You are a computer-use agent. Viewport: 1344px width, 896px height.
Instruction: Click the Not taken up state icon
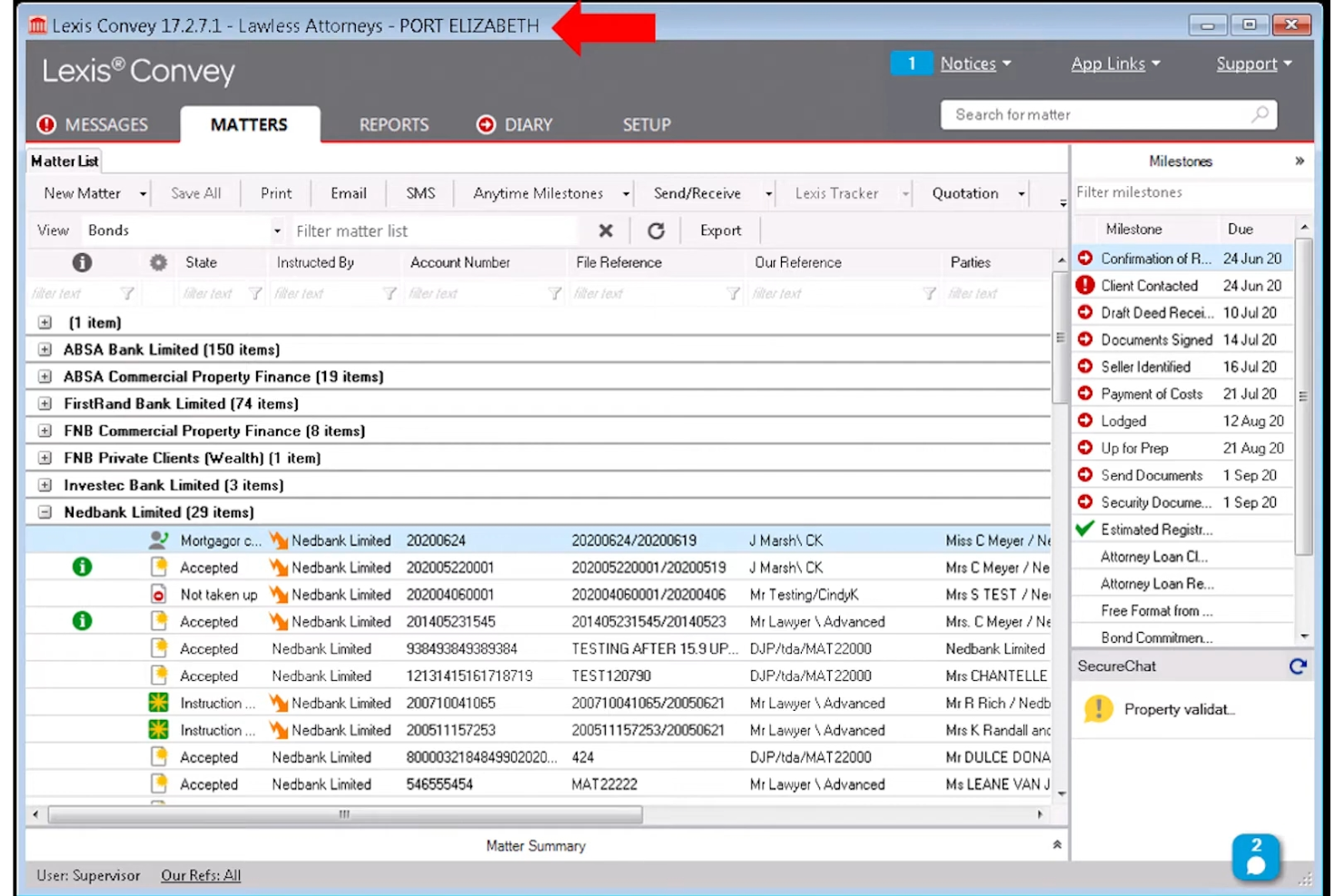pos(158,595)
